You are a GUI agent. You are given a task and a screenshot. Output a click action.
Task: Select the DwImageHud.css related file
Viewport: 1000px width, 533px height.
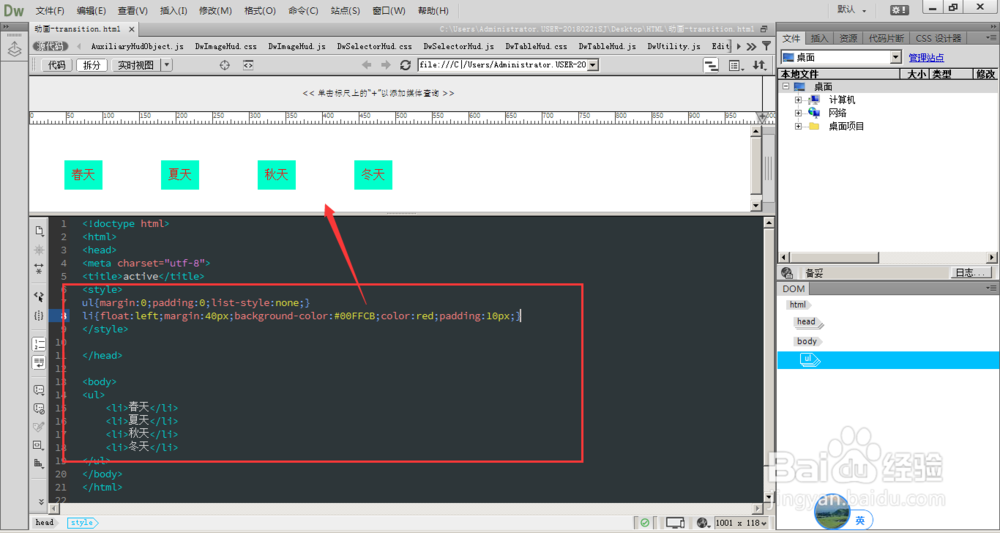click(226, 47)
